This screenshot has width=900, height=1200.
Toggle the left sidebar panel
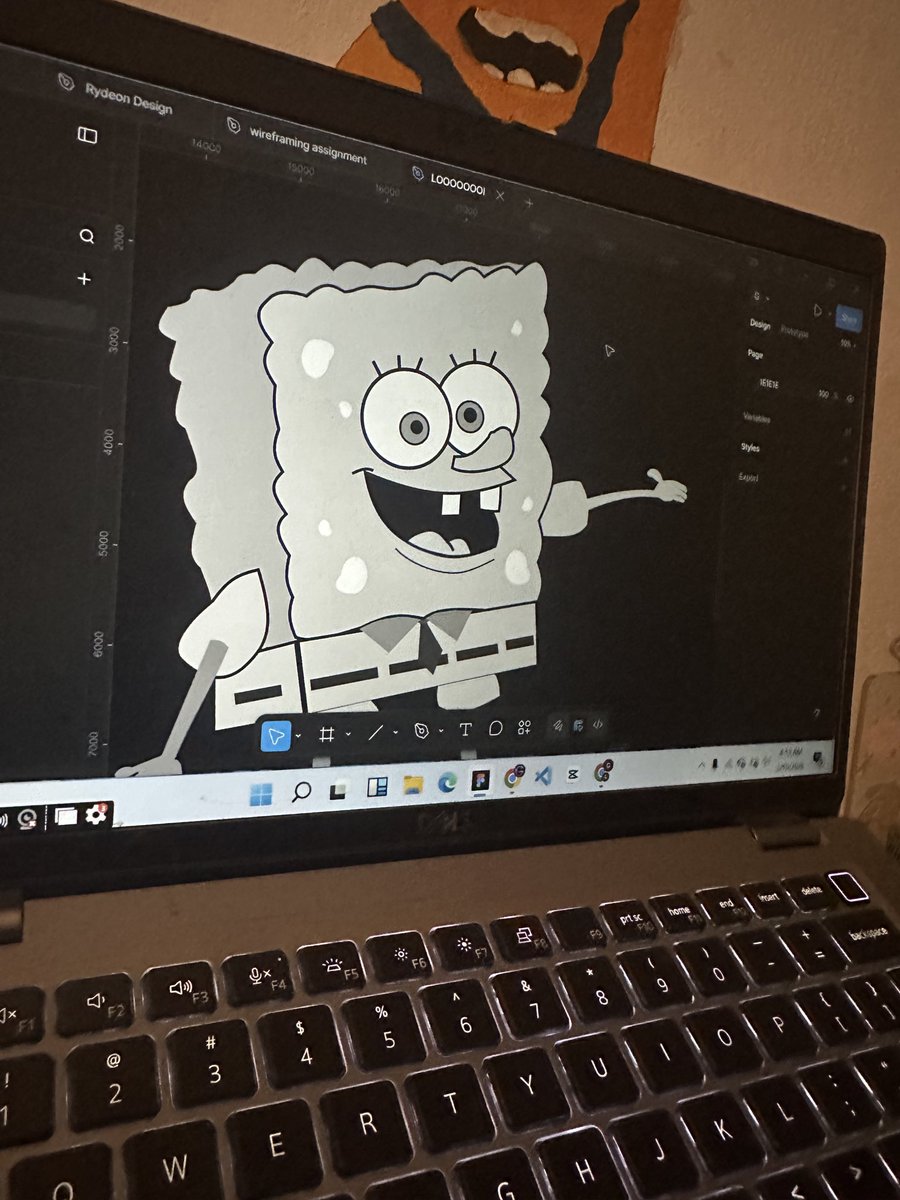pyautogui.click(x=87, y=135)
